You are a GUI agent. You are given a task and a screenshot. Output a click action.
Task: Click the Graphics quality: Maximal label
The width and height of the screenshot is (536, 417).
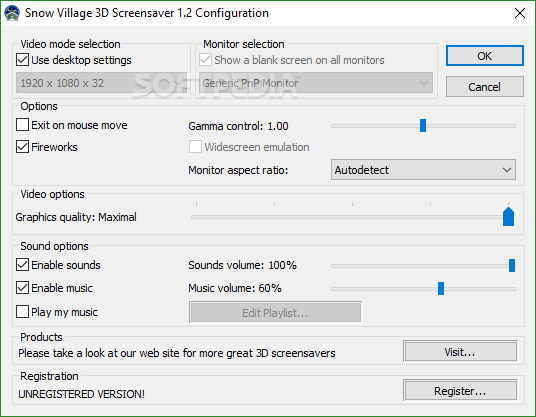pyautogui.click(x=76, y=217)
